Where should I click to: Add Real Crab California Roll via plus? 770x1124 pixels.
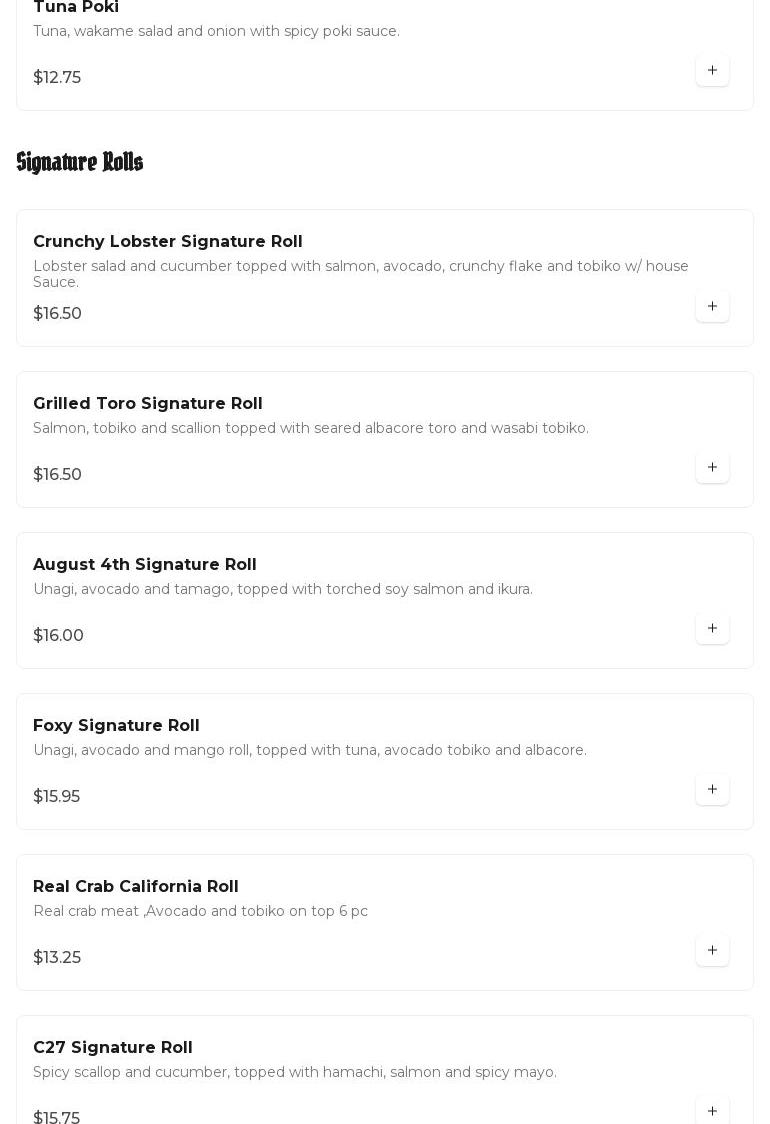pos(712,950)
